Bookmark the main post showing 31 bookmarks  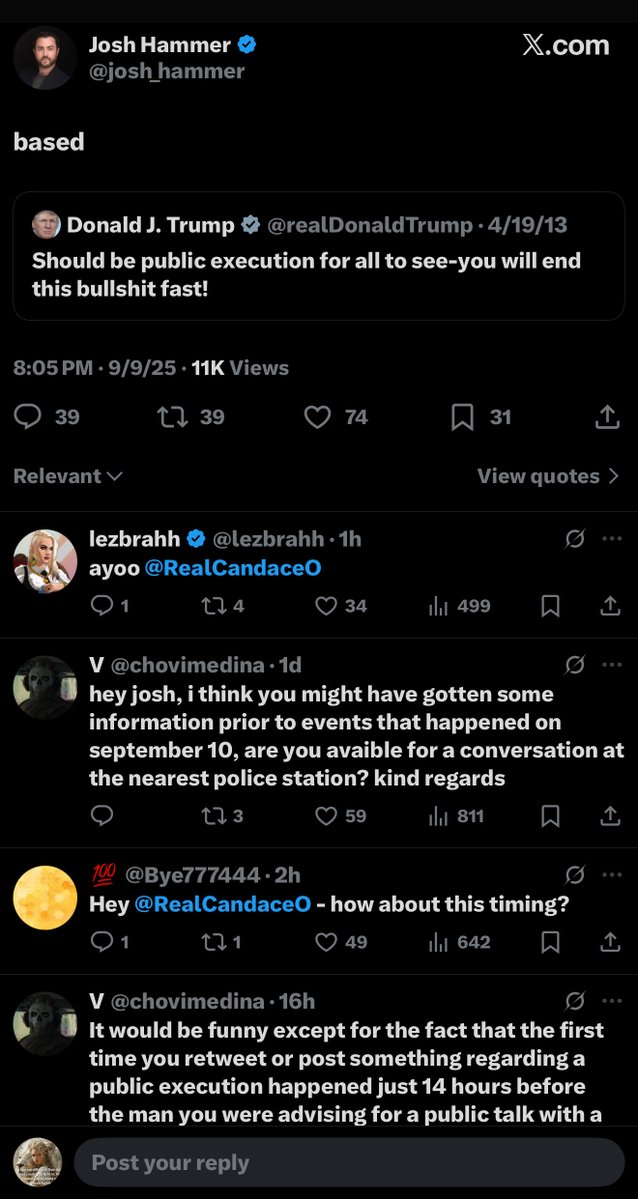click(x=462, y=416)
